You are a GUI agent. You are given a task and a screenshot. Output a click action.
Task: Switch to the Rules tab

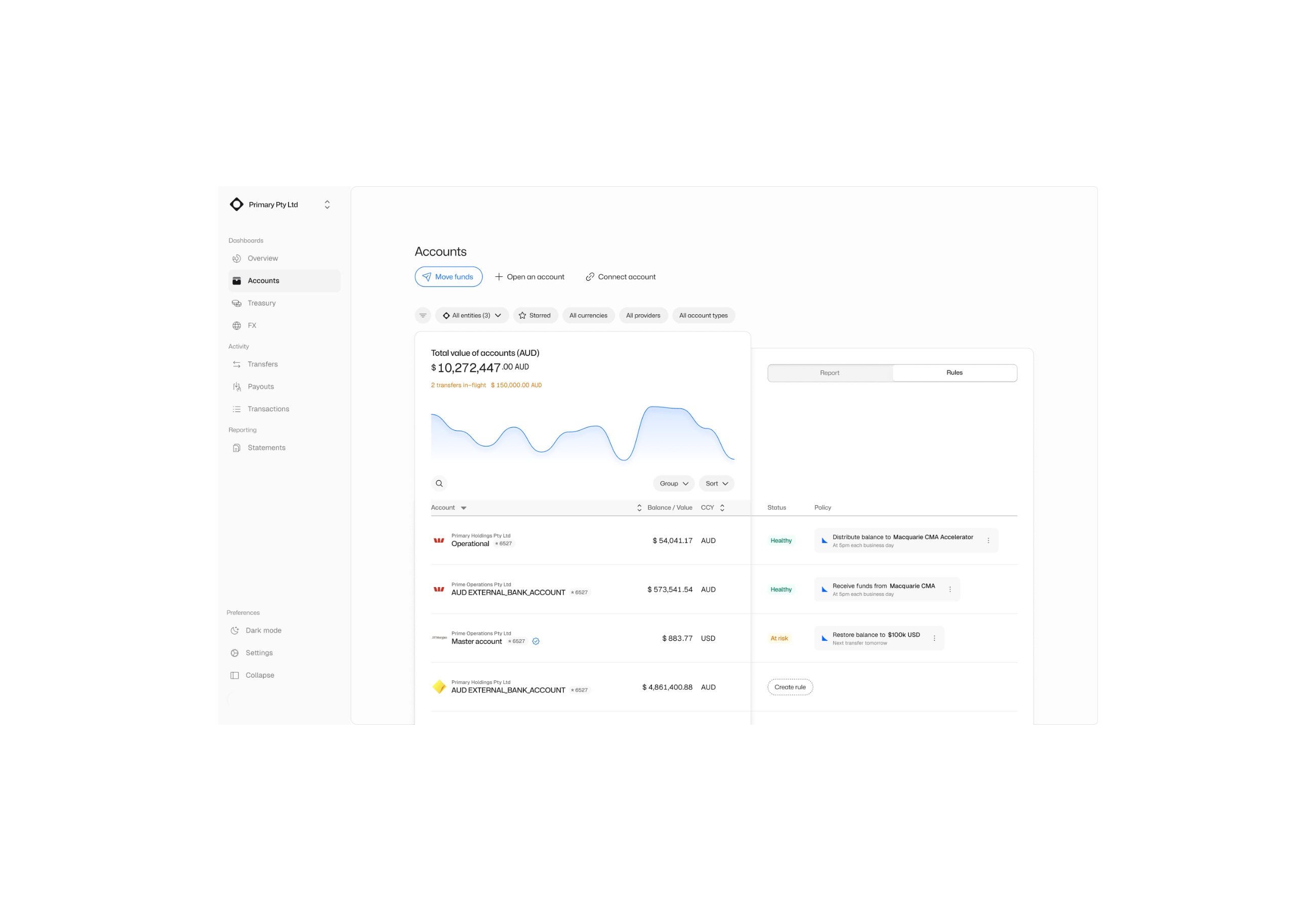point(954,372)
